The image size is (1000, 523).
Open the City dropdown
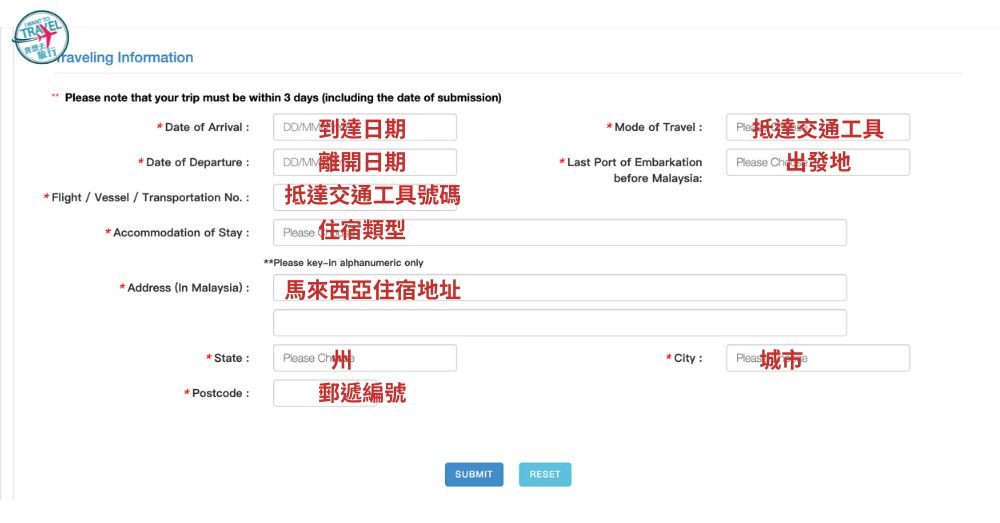pyautogui.click(x=817, y=358)
